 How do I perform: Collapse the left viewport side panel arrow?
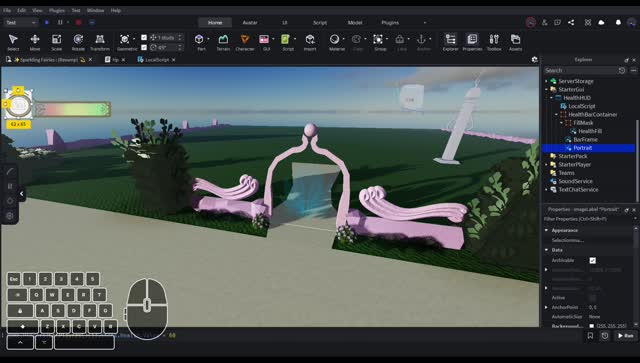pyautogui.click(x=22, y=194)
